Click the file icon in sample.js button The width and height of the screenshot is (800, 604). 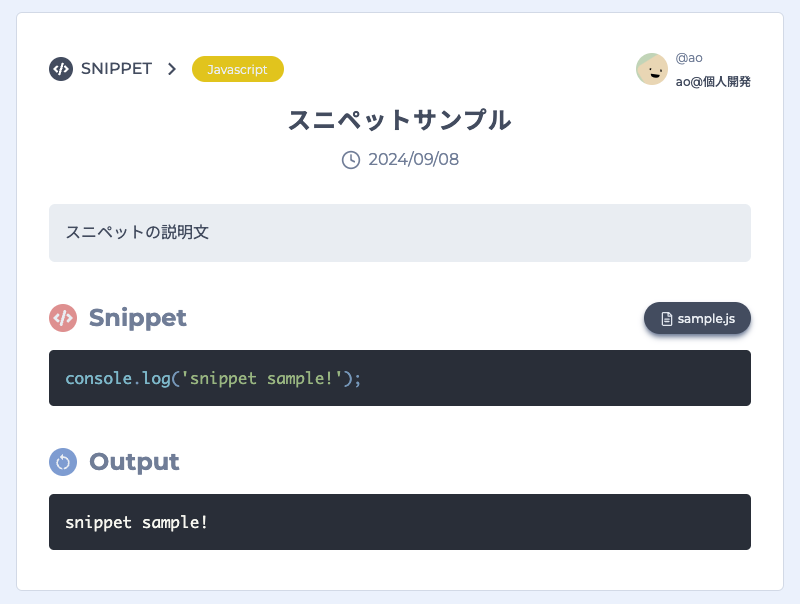point(667,319)
